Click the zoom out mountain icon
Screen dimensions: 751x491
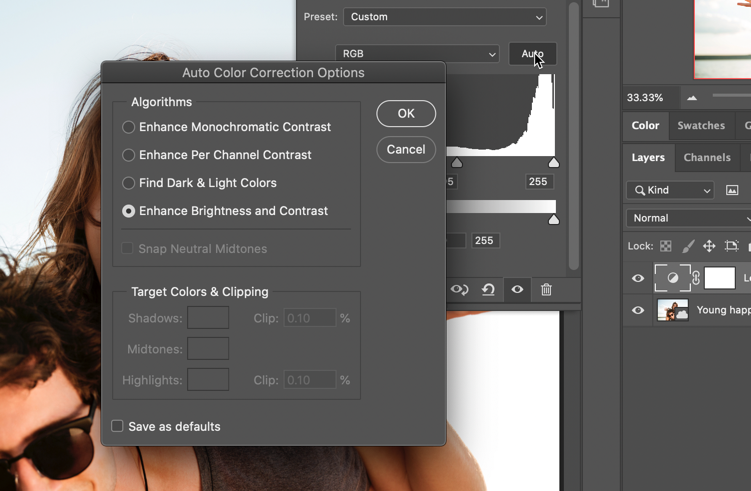click(x=692, y=98)
